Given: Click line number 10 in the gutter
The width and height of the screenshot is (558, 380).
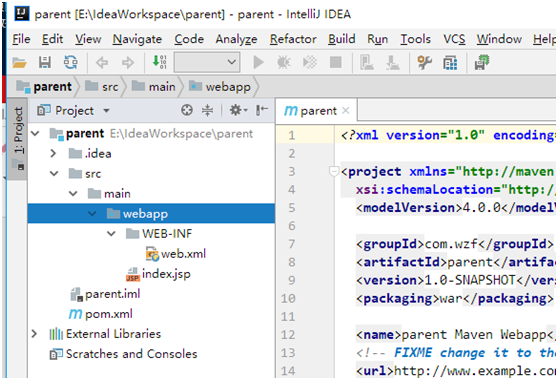Looking at the screenshot, I should (288, 298).
